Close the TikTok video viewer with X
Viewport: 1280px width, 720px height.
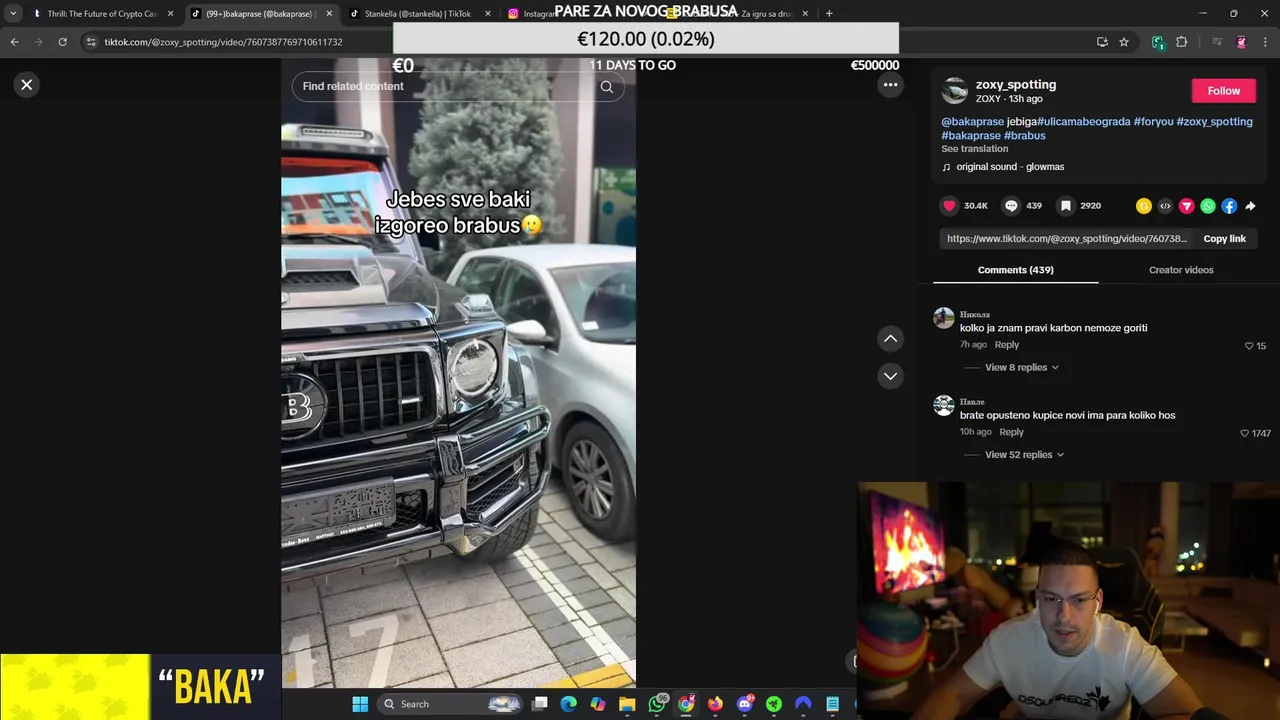pyautogui.click(x=27, y=85)
